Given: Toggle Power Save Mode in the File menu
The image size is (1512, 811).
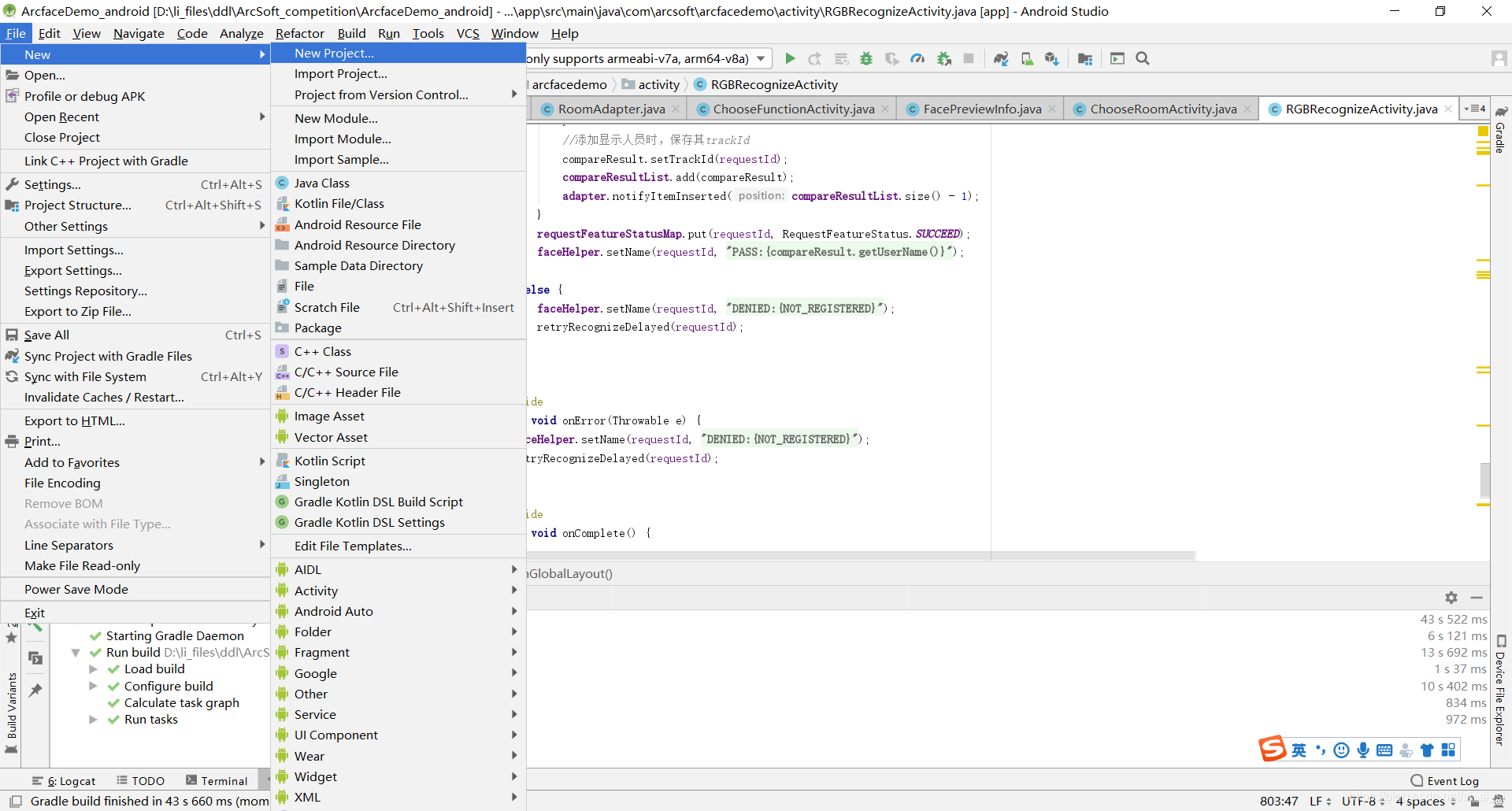Looking at the screenshot, I should [76, 589].
